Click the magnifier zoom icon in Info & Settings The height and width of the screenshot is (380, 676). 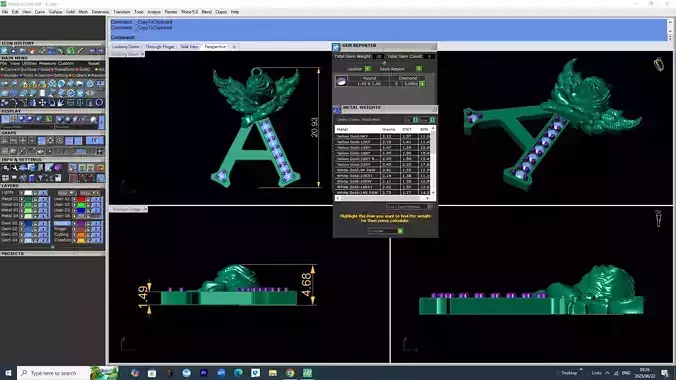[x=6, y=168]
